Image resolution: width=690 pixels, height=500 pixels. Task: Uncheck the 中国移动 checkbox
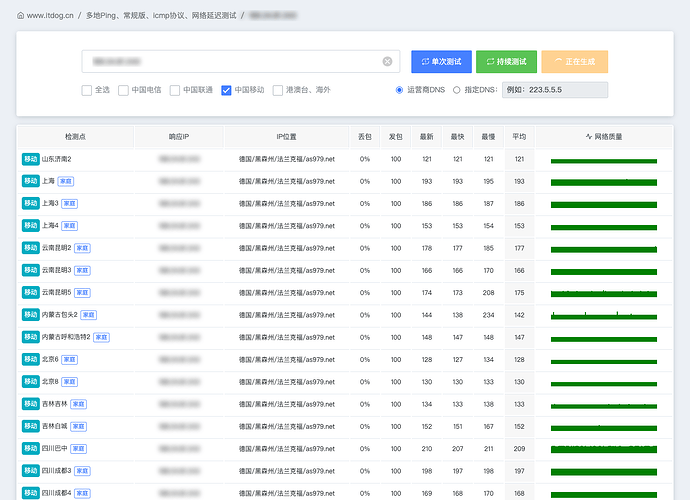coord(226,90)
